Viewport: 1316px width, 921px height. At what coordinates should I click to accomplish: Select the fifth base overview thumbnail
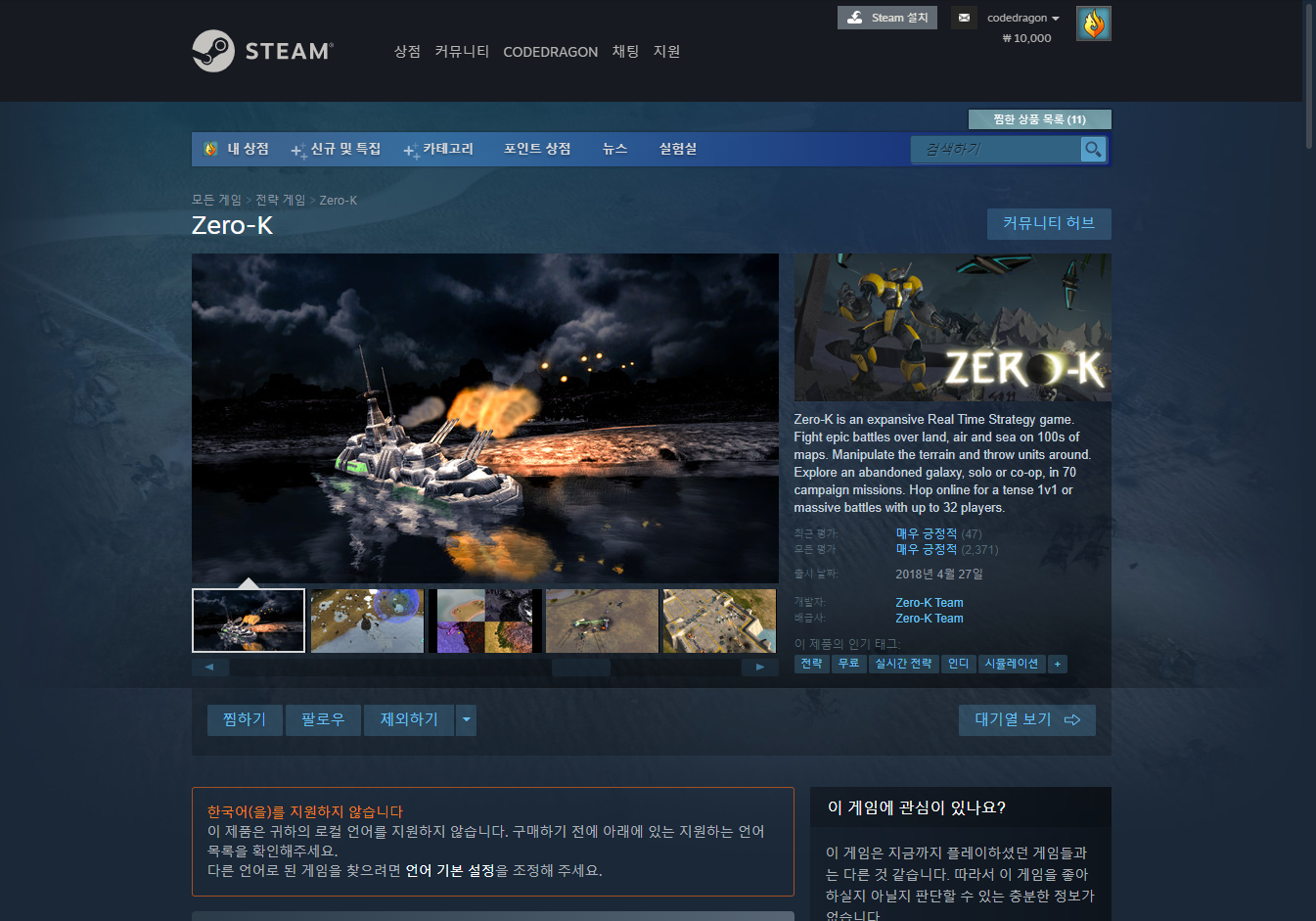(x=719, y=621)
